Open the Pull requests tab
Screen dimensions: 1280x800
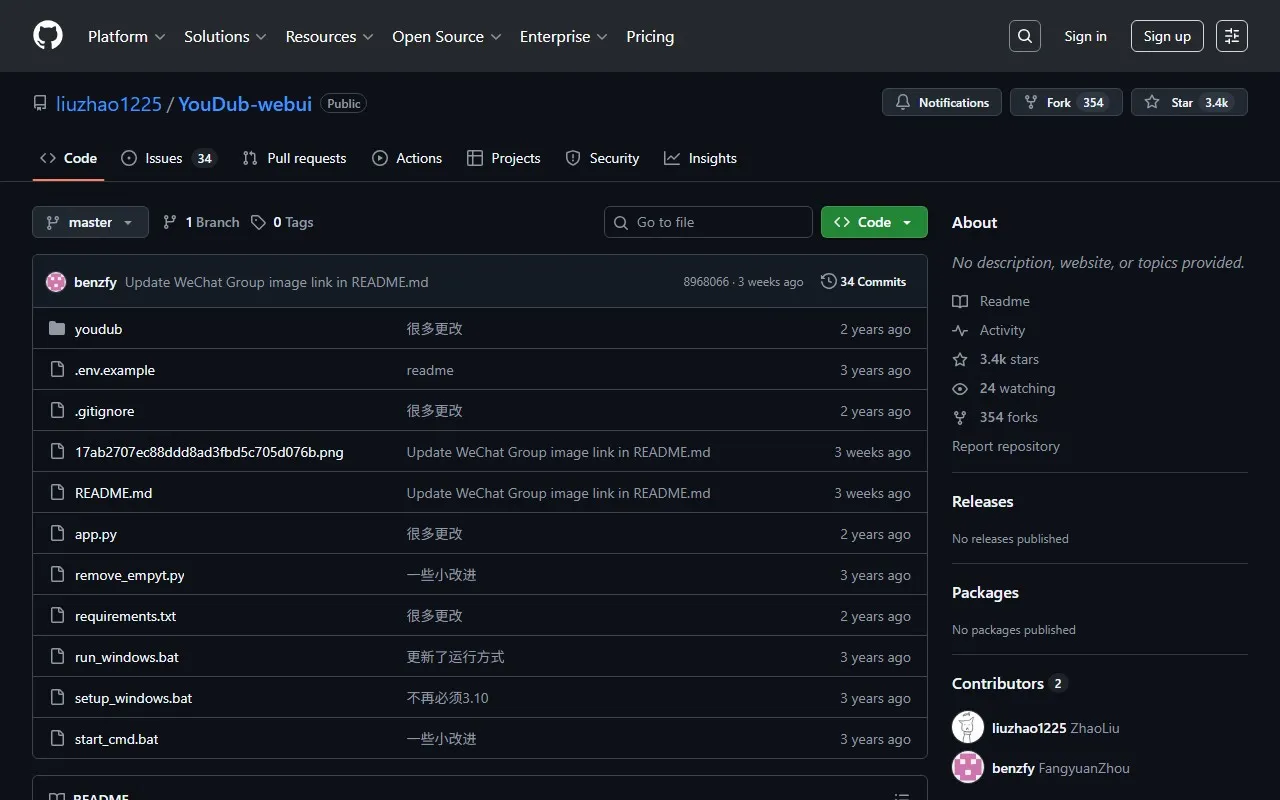click(295, 158)
